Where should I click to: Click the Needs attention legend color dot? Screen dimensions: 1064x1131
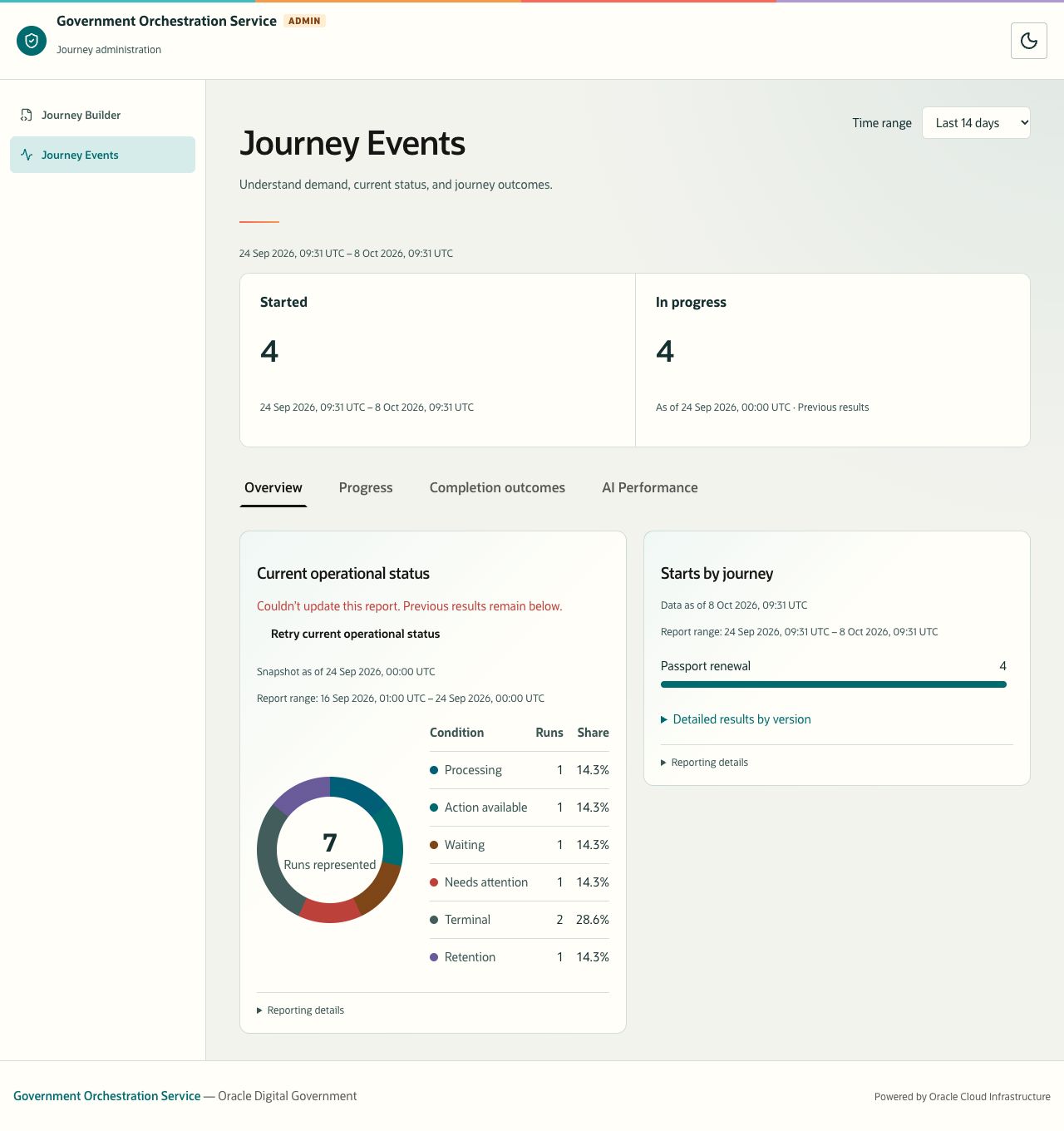[434, 882]
